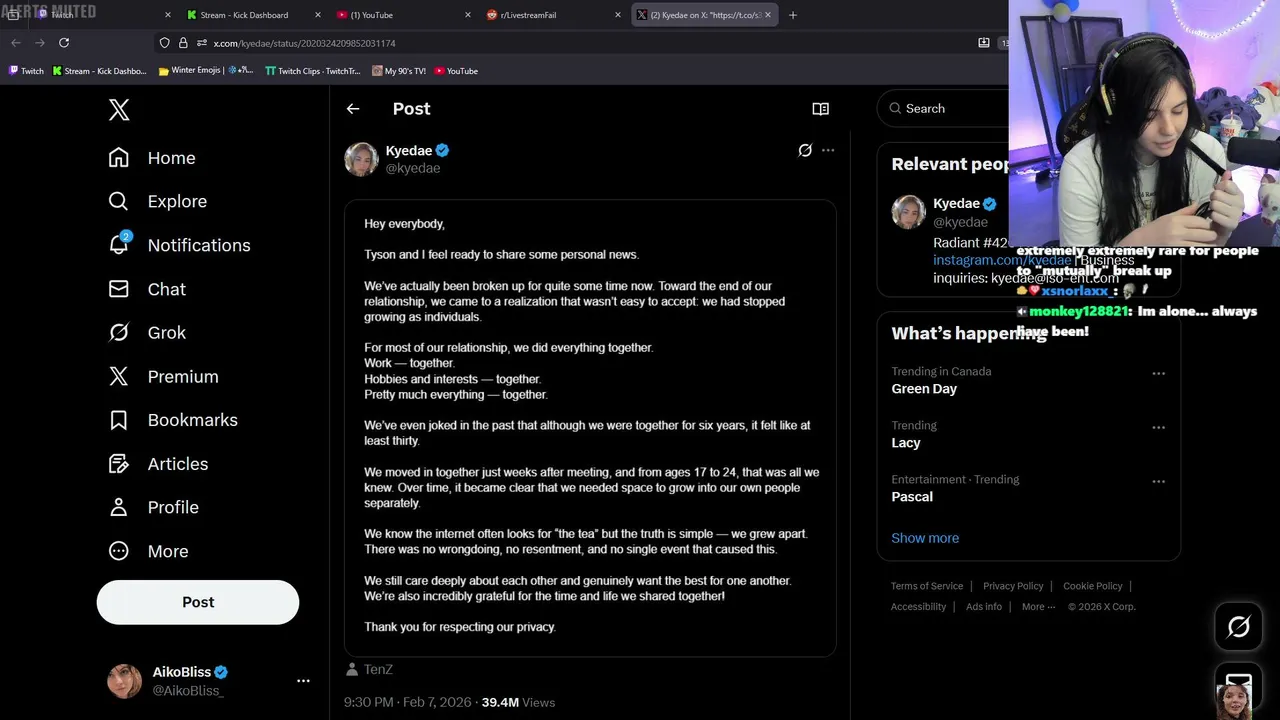Open Twitch Clips bookmark
Image resolution: width=1280 pixels, height=720 pixels.
click(313, 71)
